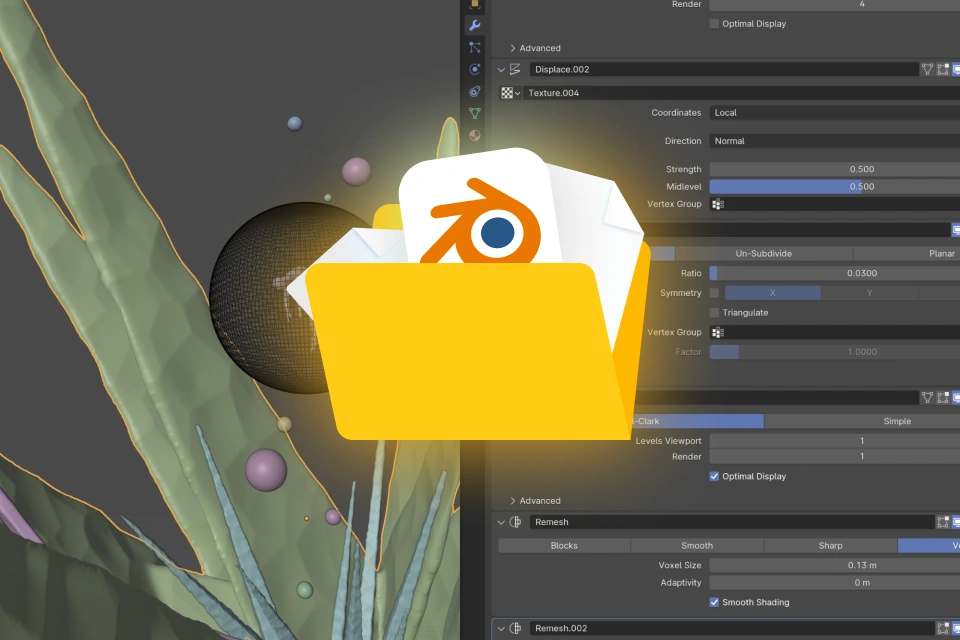Toggle the Symmetry checkbox
The width and height of the screenshot is (960, 640).
[x=714, y=293]
